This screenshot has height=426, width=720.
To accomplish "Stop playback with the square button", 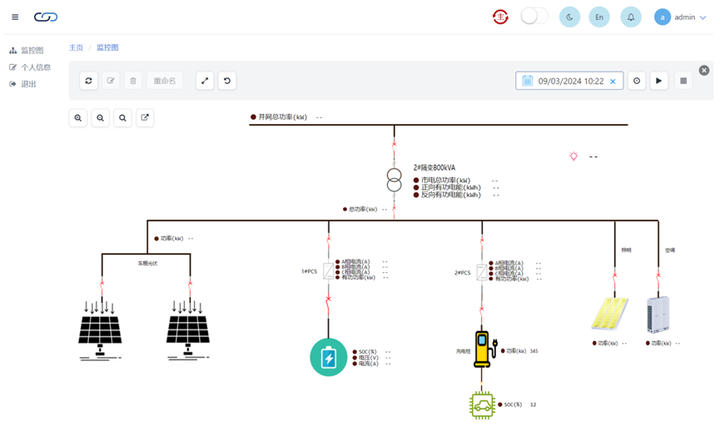I will click(x=683, y=81).
